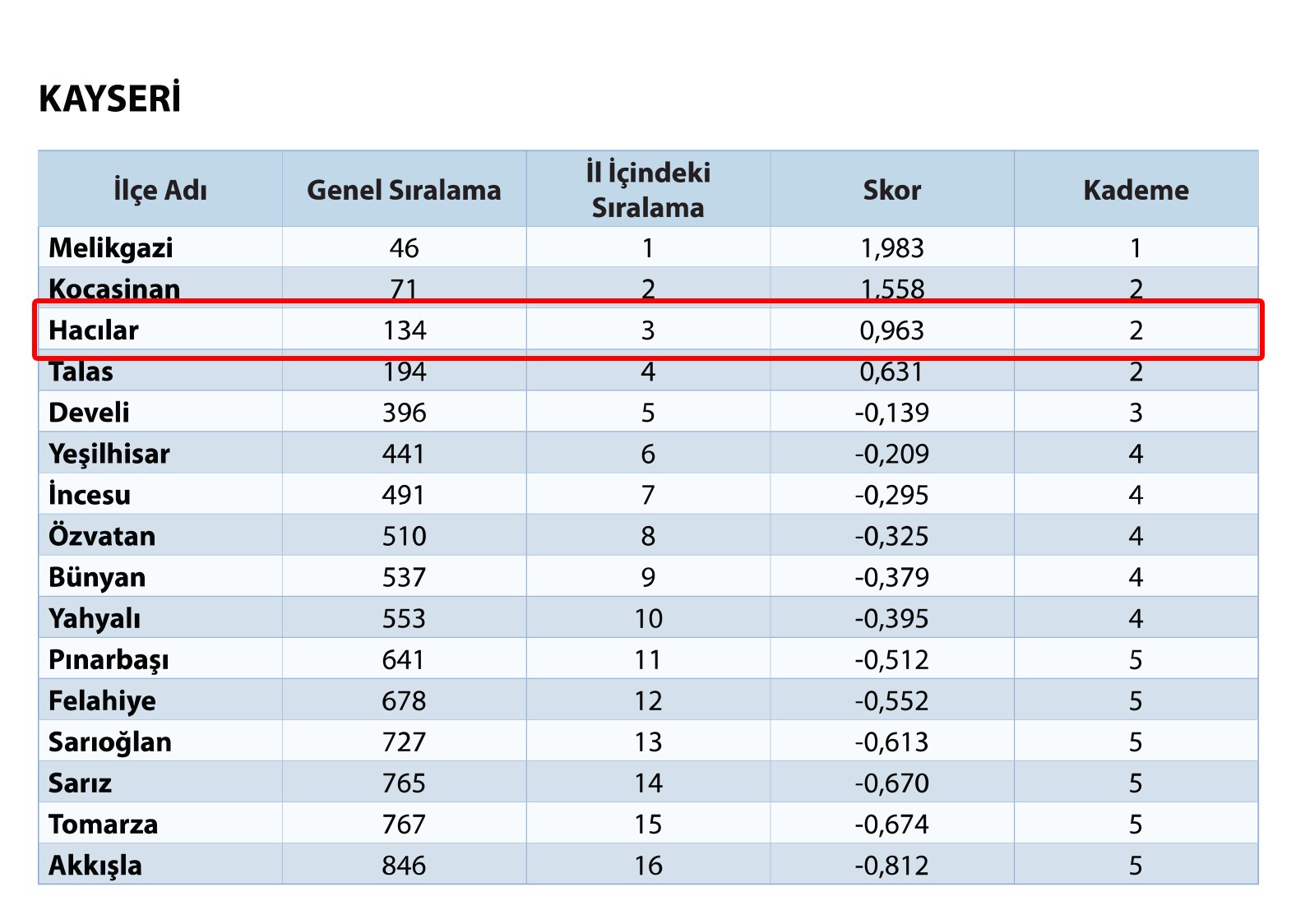Screen dimensions: 1305x924
Task: Click Develi's Kademe value 3
Action: click(x=1136, y=413)
